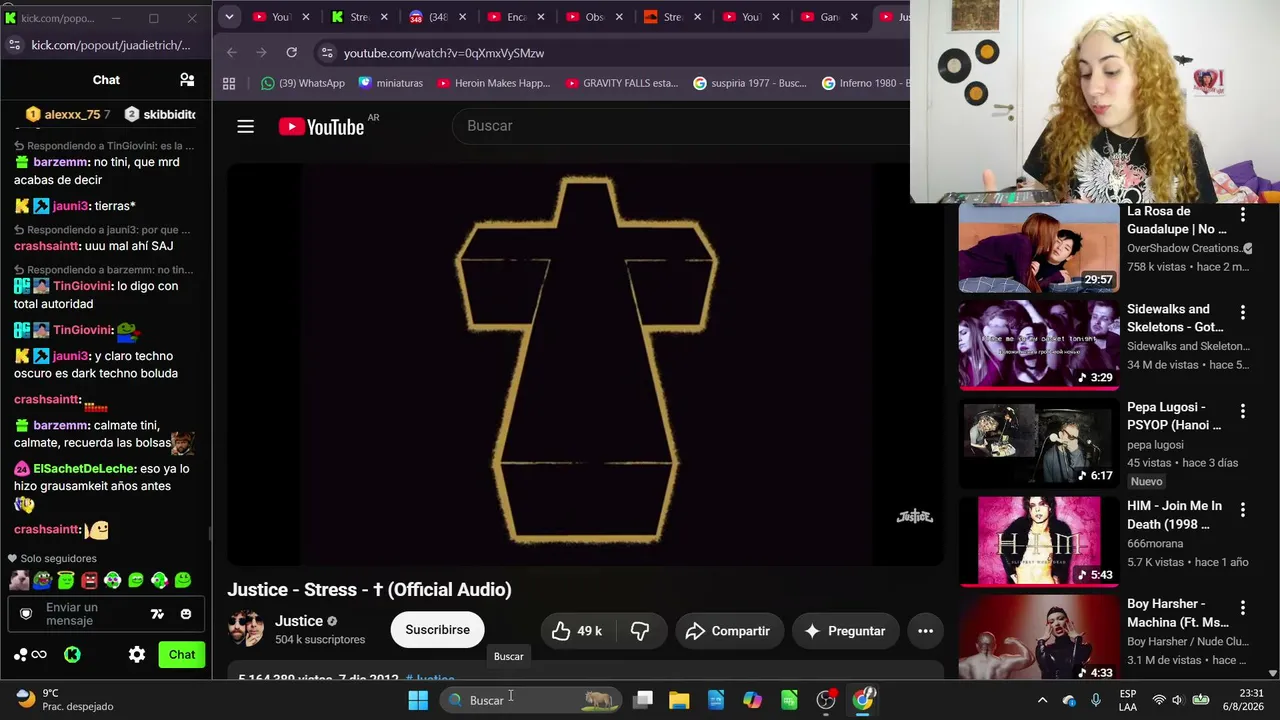The width and height of the screenshot is (1280, 720).
Task: Open site settings icon in Kick popout address bar
Action: click(x=14, y=45)
